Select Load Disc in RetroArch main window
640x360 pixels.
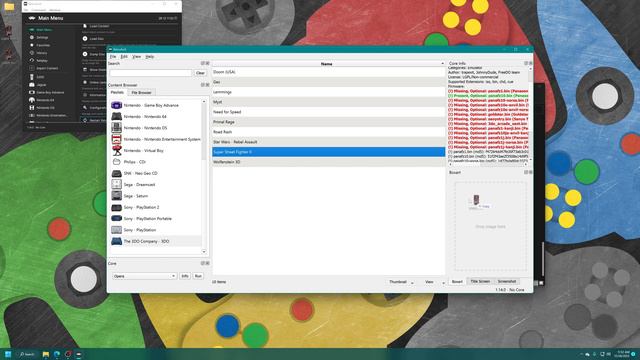point(97,39)
